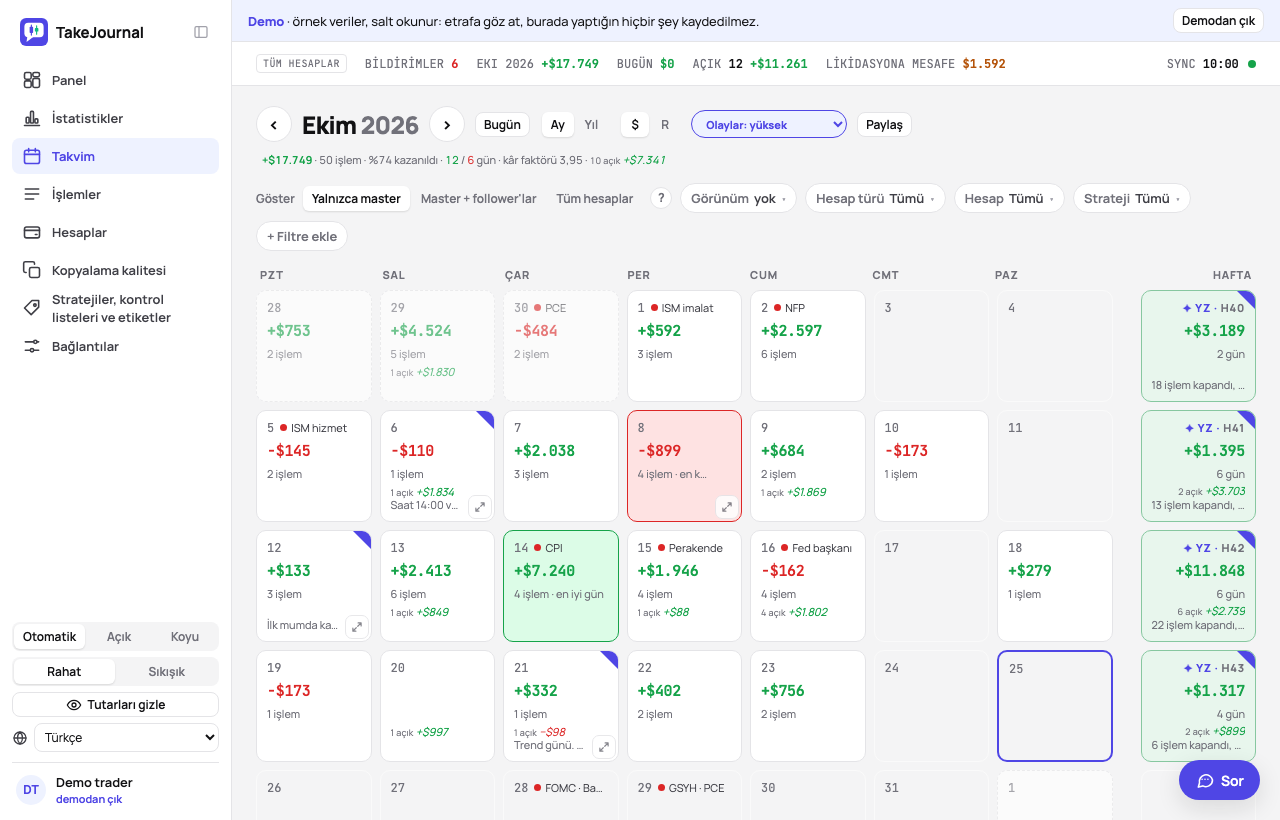The height and width of the screenshot is (820, 1280).
Task: Open the help question-mark next to Tüm hesaplar
Action: click(660, 198)
